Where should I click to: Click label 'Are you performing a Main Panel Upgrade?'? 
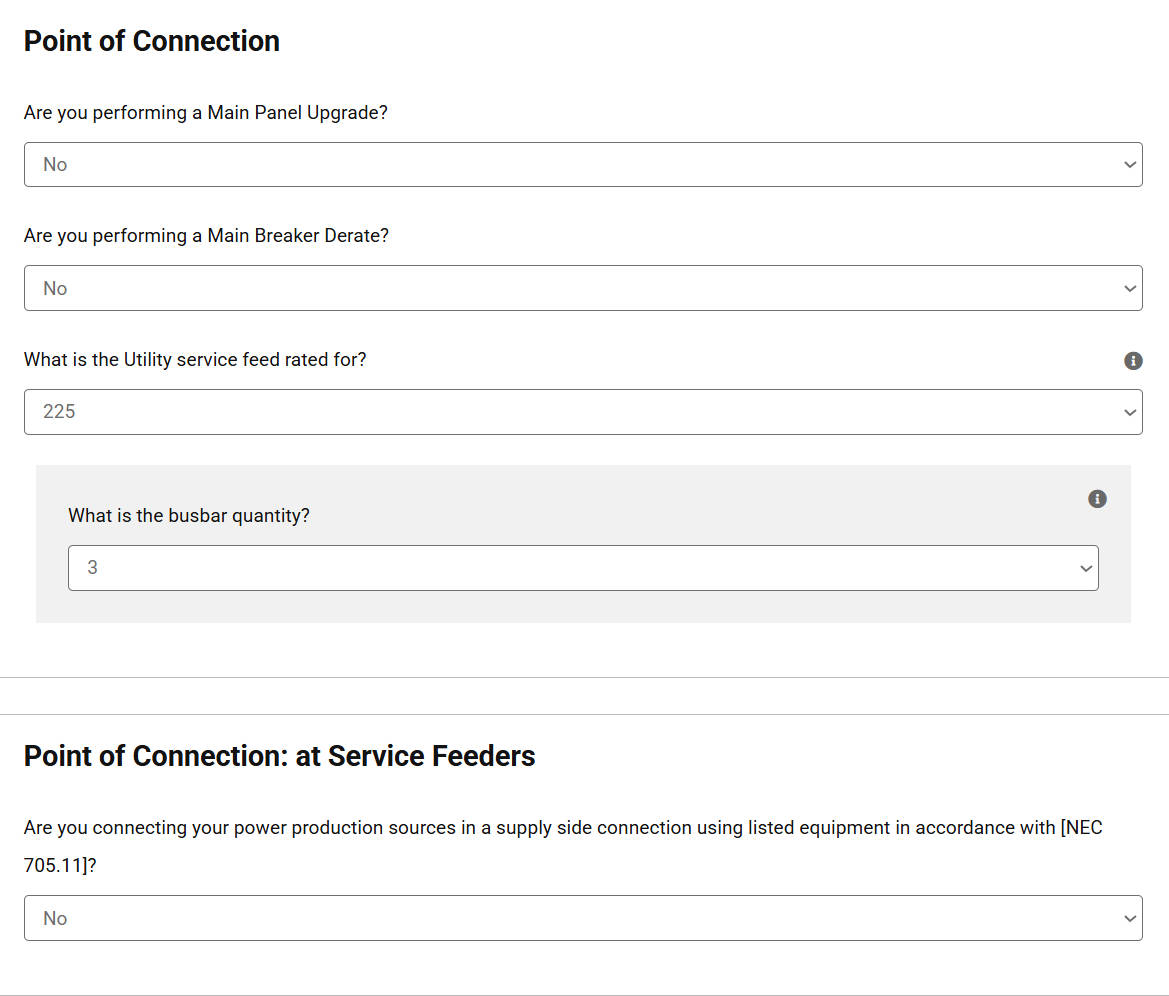pyautogui.click(x=206, y=113)
